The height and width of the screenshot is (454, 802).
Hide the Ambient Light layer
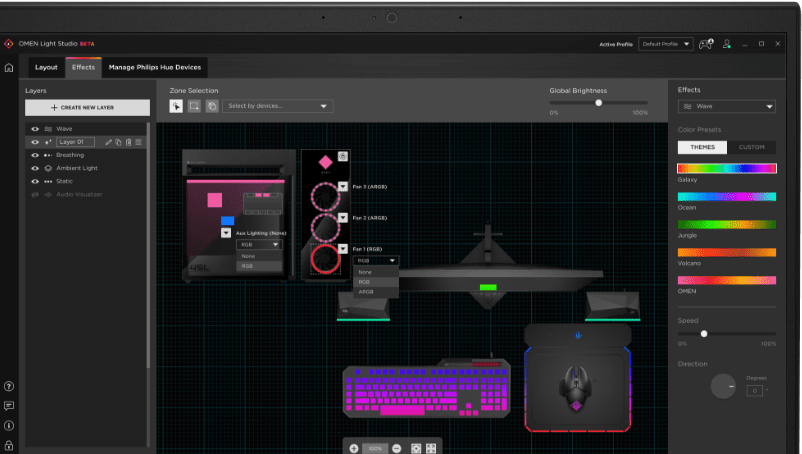click(x=35, y=168)
